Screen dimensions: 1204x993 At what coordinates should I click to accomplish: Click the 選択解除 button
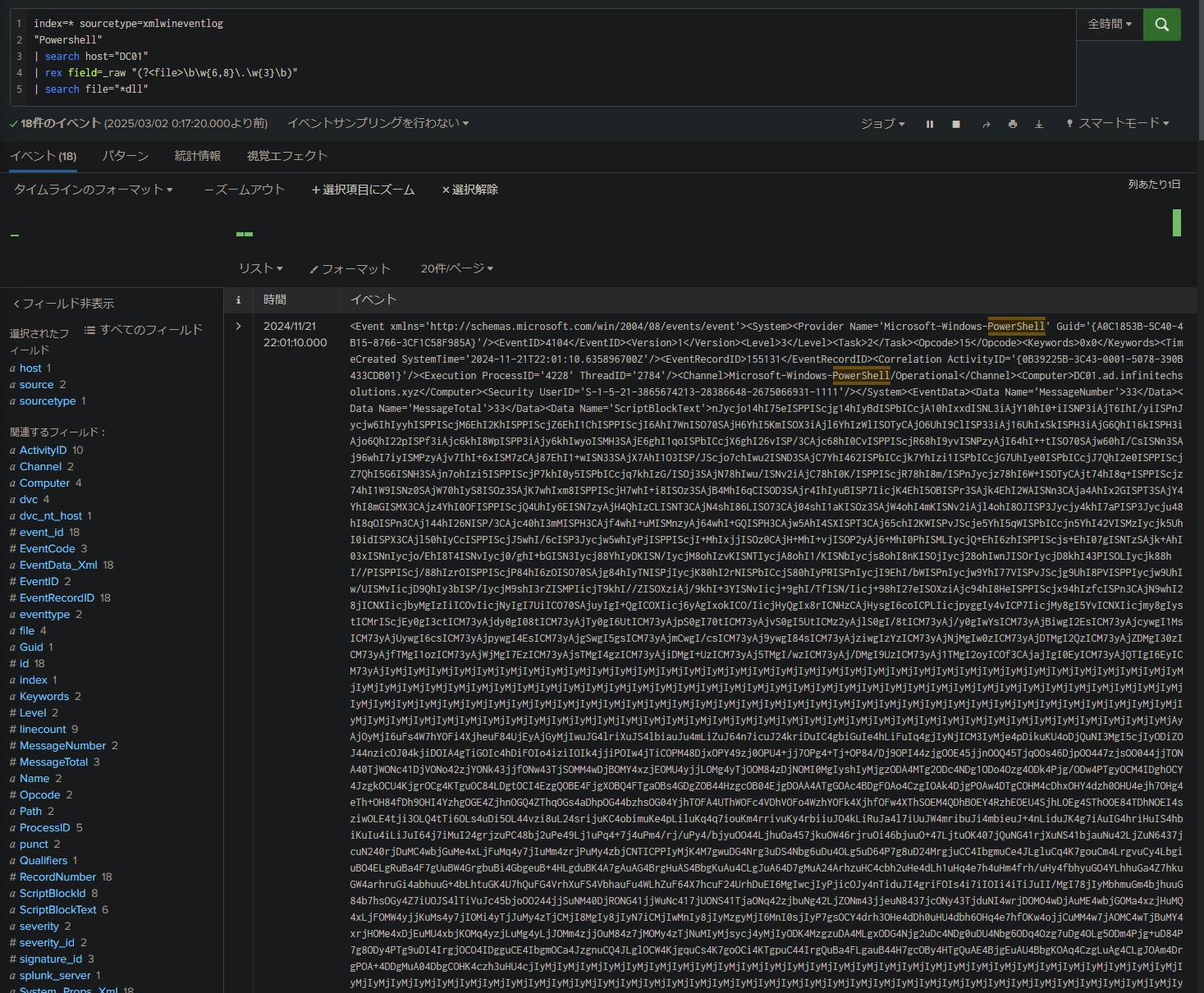tap(470, 190)
